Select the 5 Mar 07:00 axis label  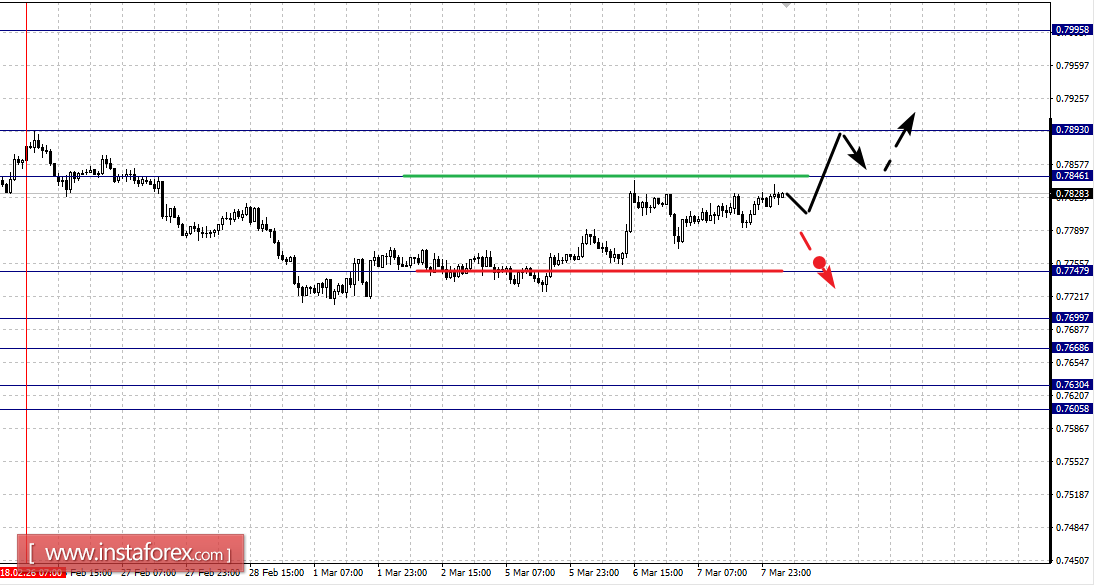[529, 573]
